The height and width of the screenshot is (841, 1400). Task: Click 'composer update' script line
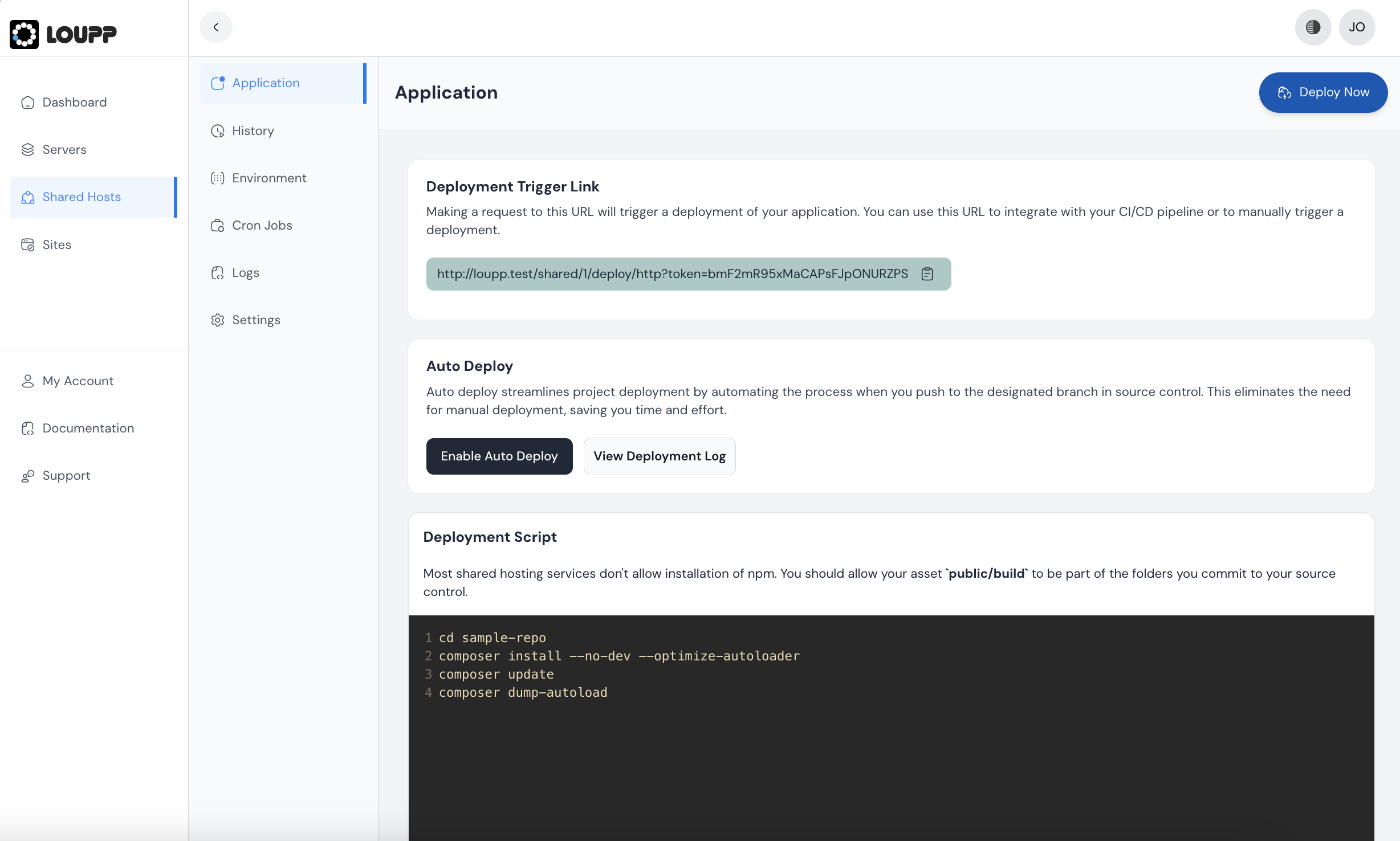[496, 674]
